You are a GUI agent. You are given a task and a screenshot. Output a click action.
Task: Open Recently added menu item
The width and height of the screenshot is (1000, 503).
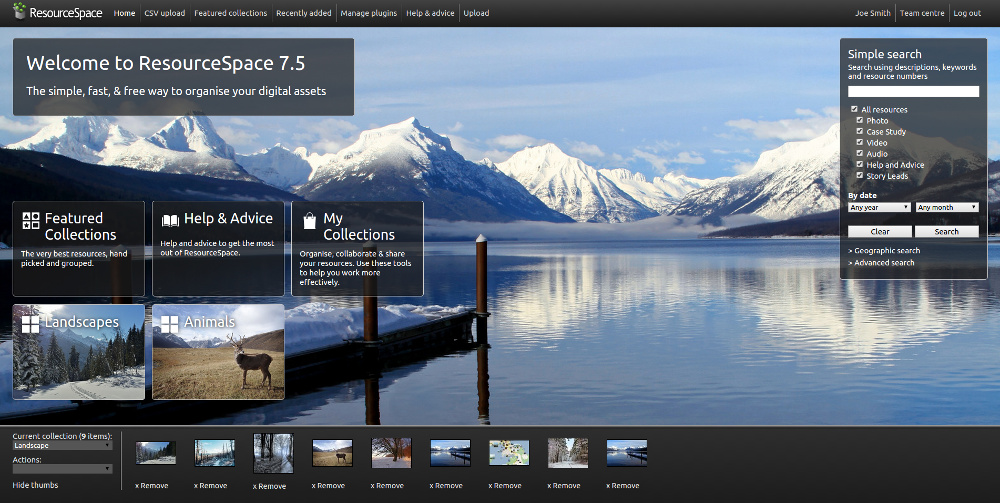(x=304, y=13)
